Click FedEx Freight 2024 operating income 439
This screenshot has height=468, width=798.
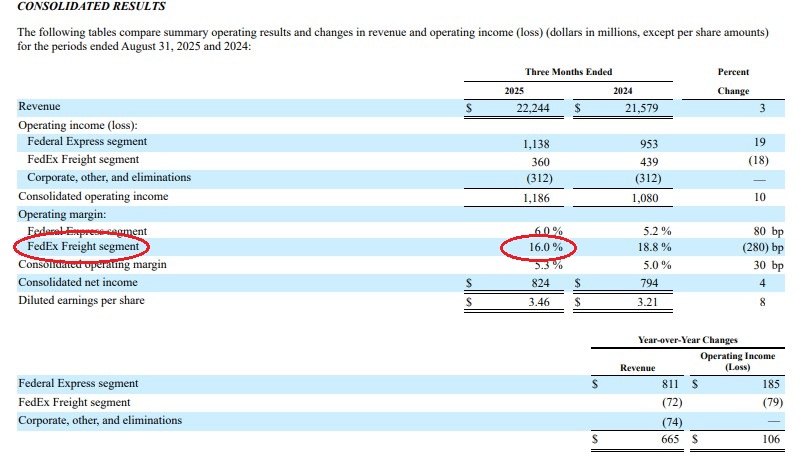(x=649, y=162)
